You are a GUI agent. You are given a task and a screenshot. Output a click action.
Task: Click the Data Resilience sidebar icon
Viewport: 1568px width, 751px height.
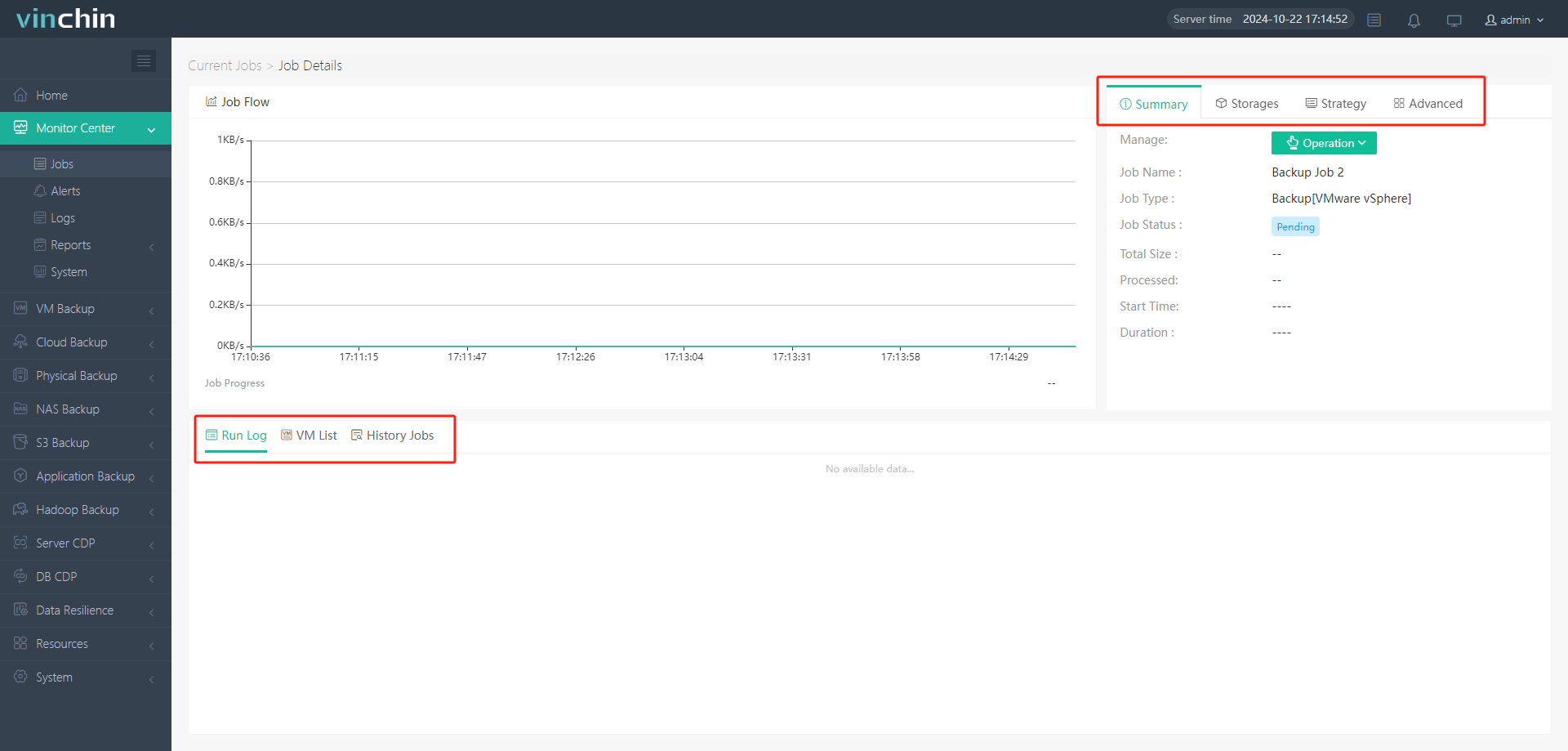click(20, 610)
